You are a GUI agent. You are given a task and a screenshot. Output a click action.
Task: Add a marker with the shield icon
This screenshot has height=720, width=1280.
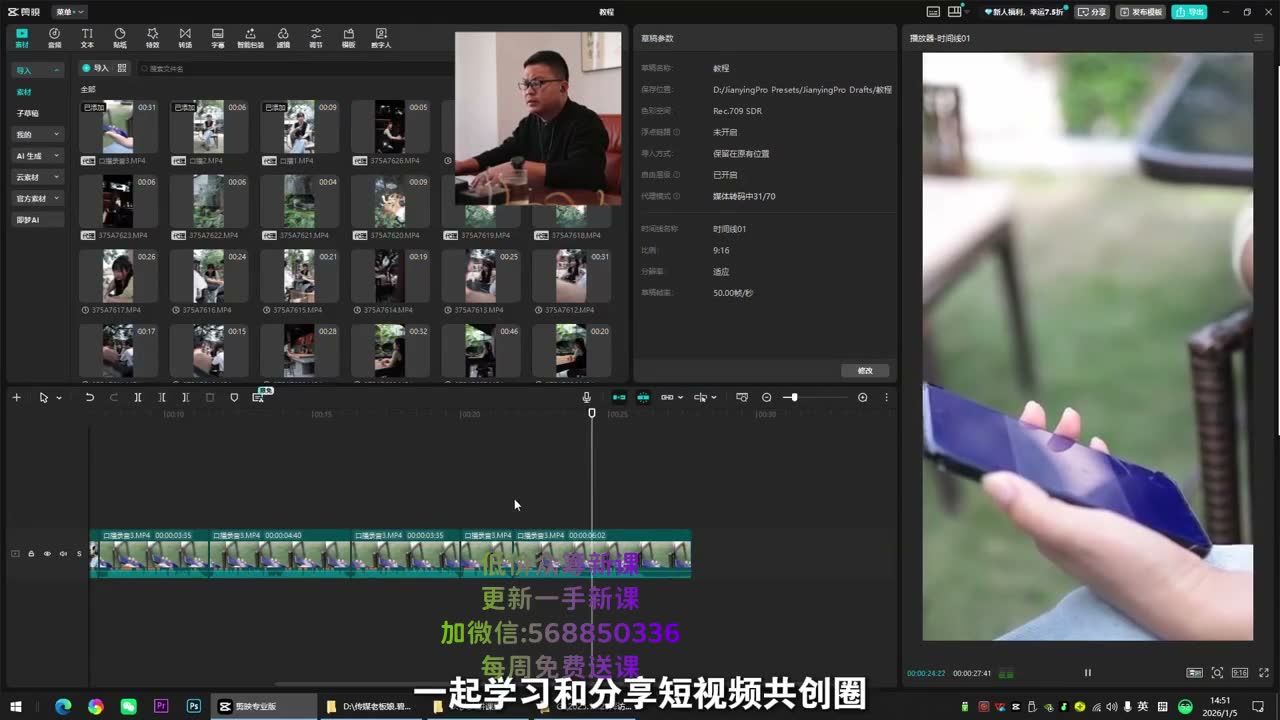point(234,397)
